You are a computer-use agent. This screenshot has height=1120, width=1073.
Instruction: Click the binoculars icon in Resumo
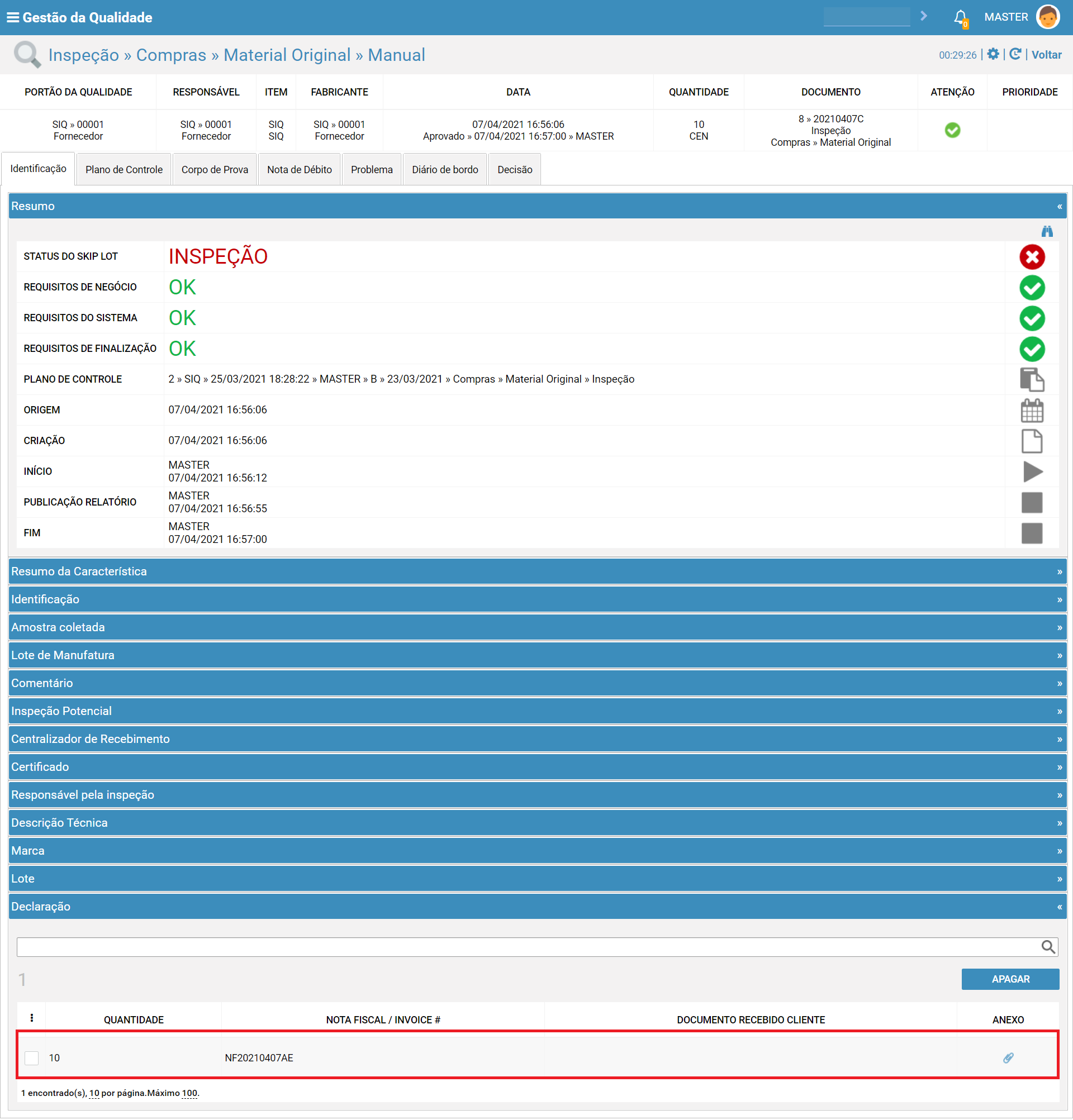(x=1047, y=231)
